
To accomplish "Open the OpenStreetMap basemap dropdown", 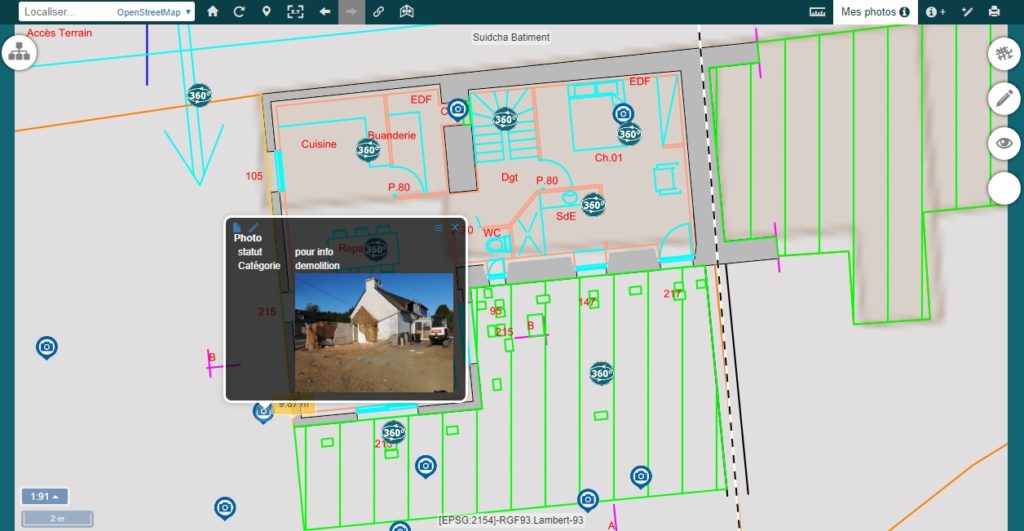I will click(x=154, y=12).
